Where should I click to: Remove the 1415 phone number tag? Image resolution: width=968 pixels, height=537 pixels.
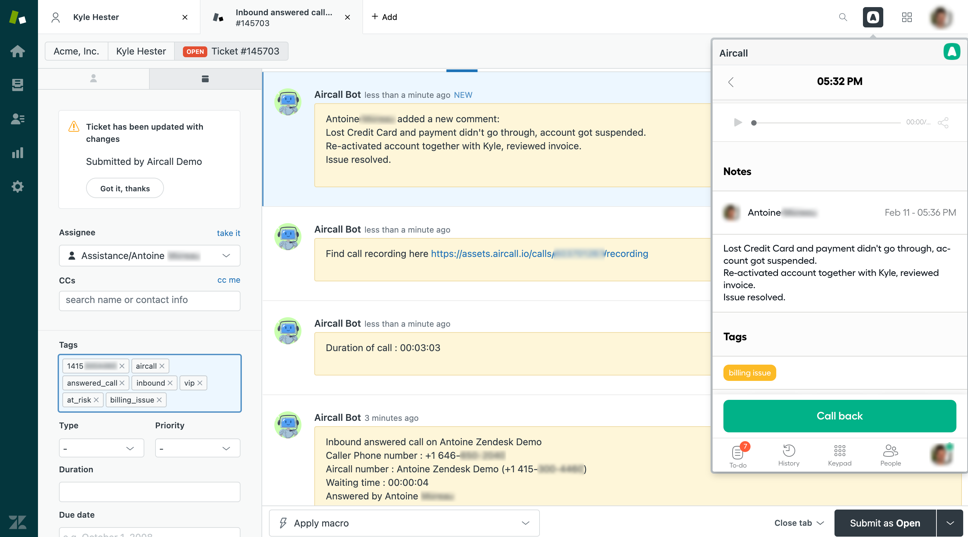(x=122, y=366)
